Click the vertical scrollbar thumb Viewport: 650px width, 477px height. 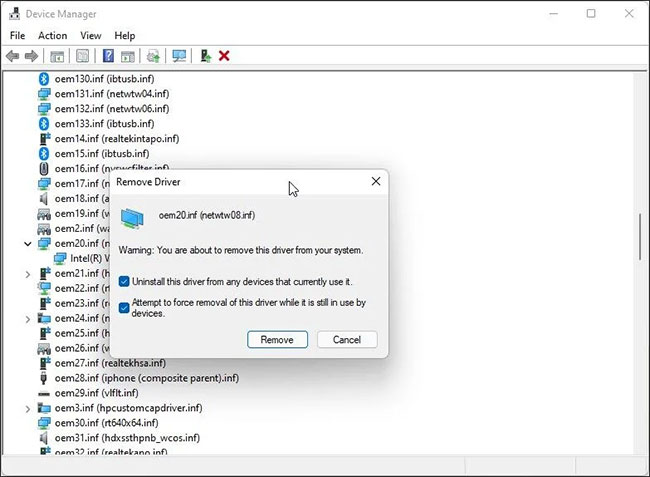point(640,237)
